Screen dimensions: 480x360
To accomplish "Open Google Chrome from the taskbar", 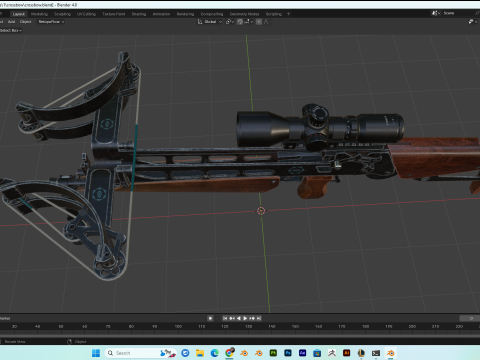I will pyautogui.click(x=229, y=353).
